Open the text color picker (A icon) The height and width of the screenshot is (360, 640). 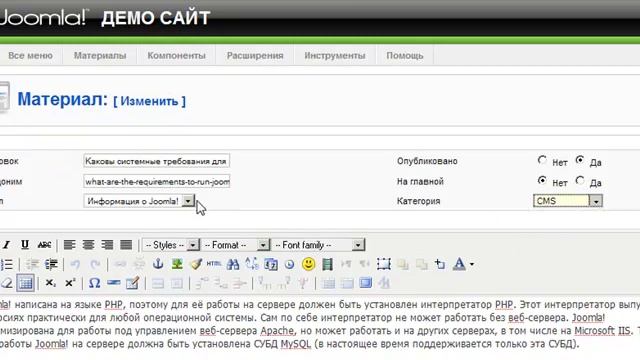(x=459, y=264)
